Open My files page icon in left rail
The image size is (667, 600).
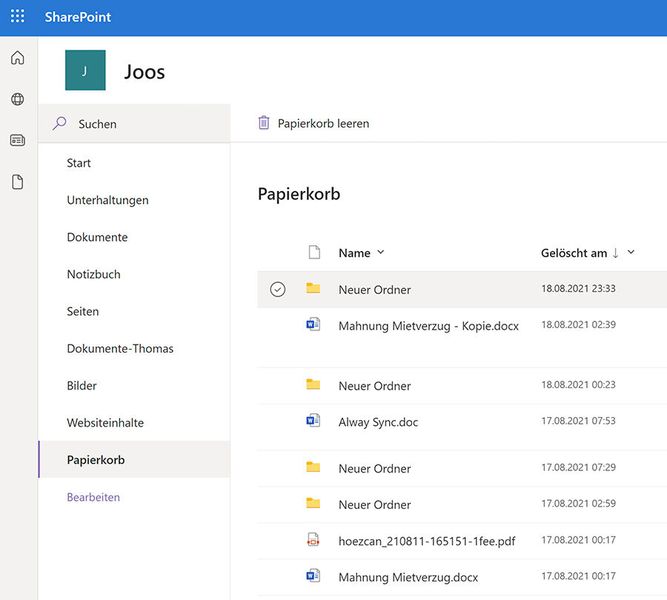point(17,182)
